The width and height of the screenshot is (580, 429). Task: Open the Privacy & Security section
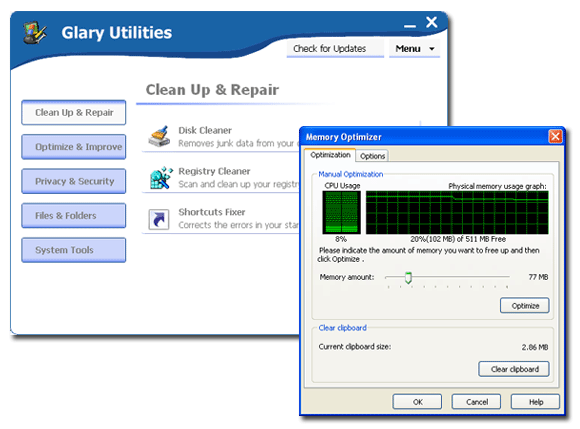pos(74,181)
